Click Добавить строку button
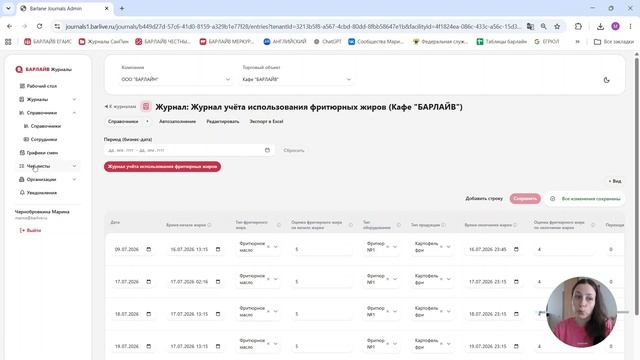Viewport: 640px width, 360px height. click(484, 198)
